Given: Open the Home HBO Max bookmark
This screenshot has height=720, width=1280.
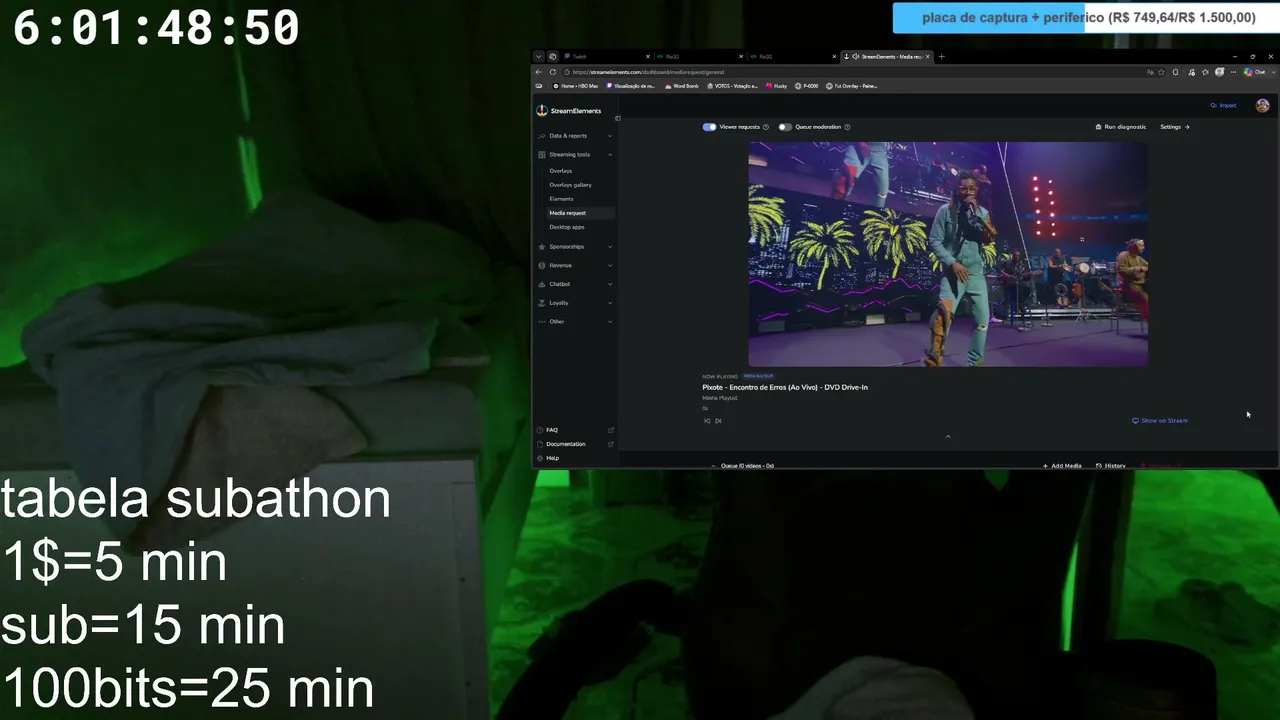Looking at the screenshot, I should click(575, 86).
